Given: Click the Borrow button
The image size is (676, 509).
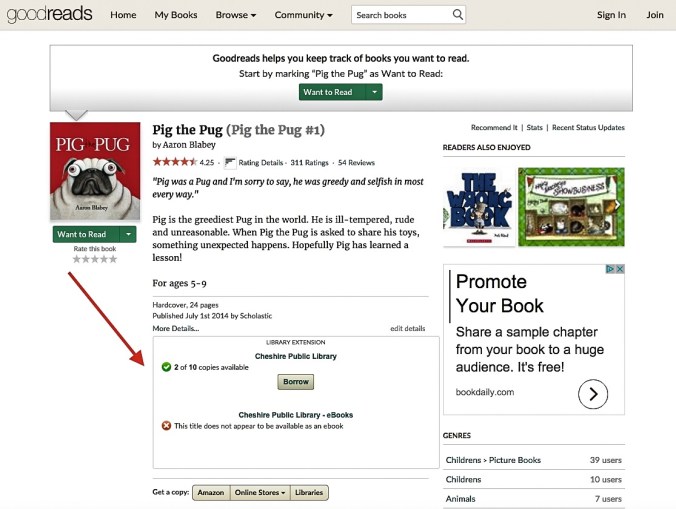Looking at the screenshot, I should pos(295,382).
